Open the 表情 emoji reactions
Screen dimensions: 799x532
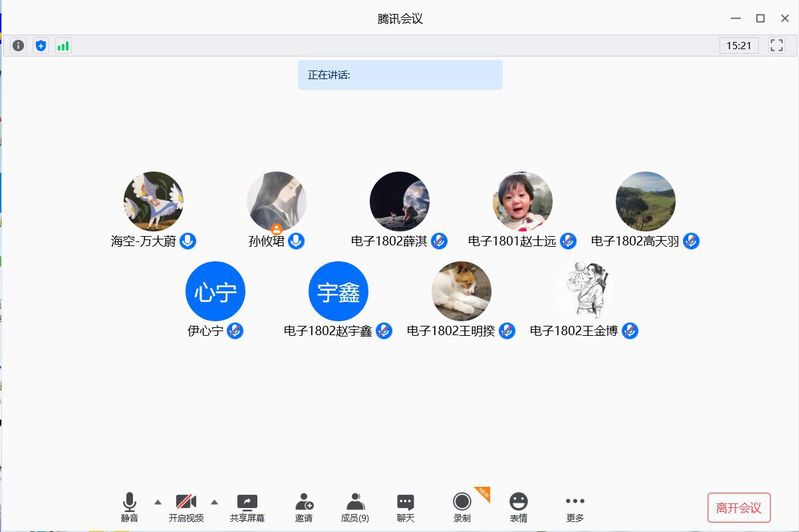pyautogui.click(x=518, y=507)
